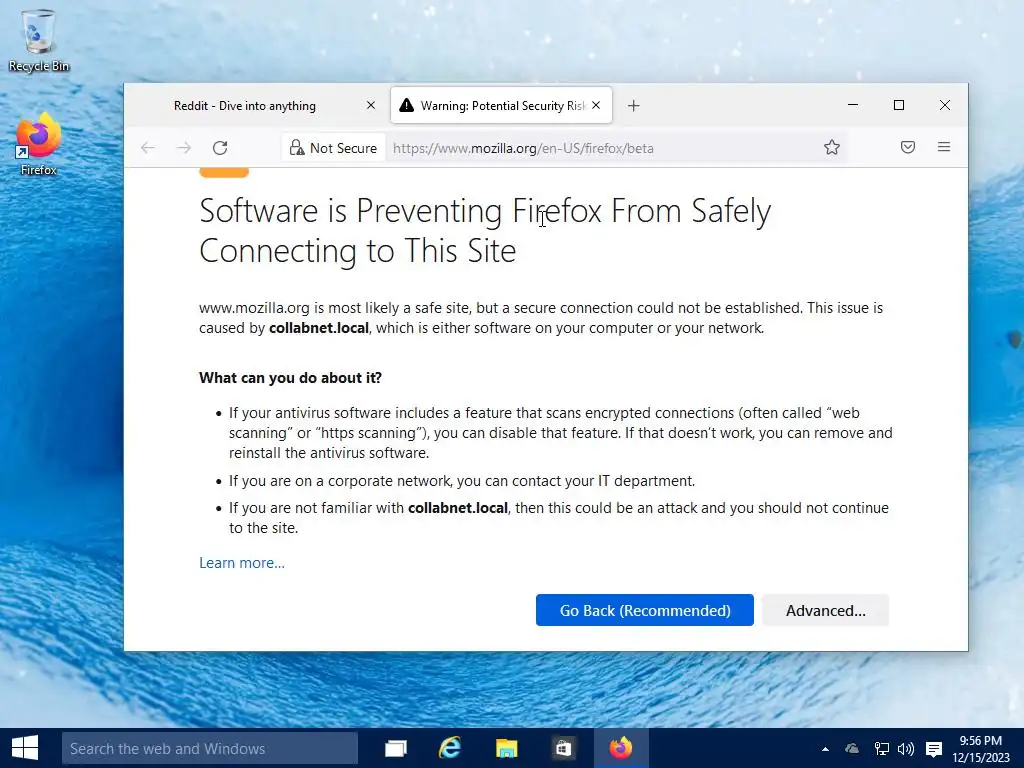Expand the Advanced... options
Screen dimensions: 1024x768
click(825, 610)
